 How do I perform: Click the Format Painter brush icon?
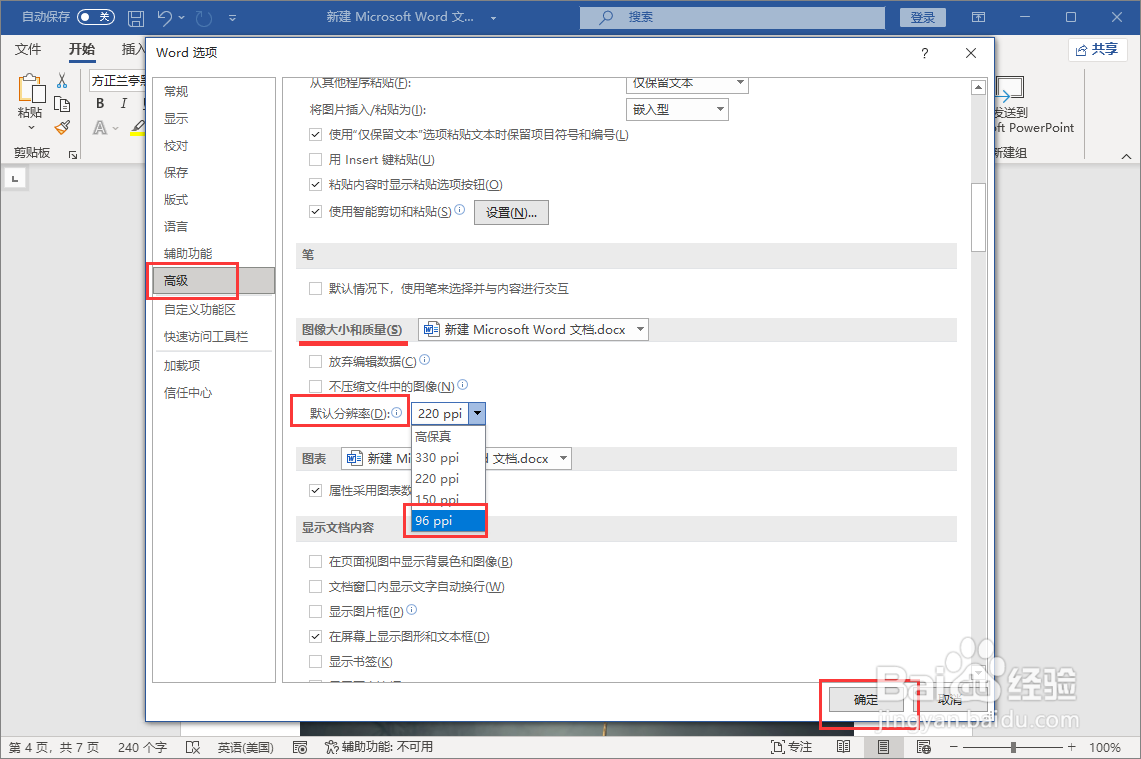[62, 128]
